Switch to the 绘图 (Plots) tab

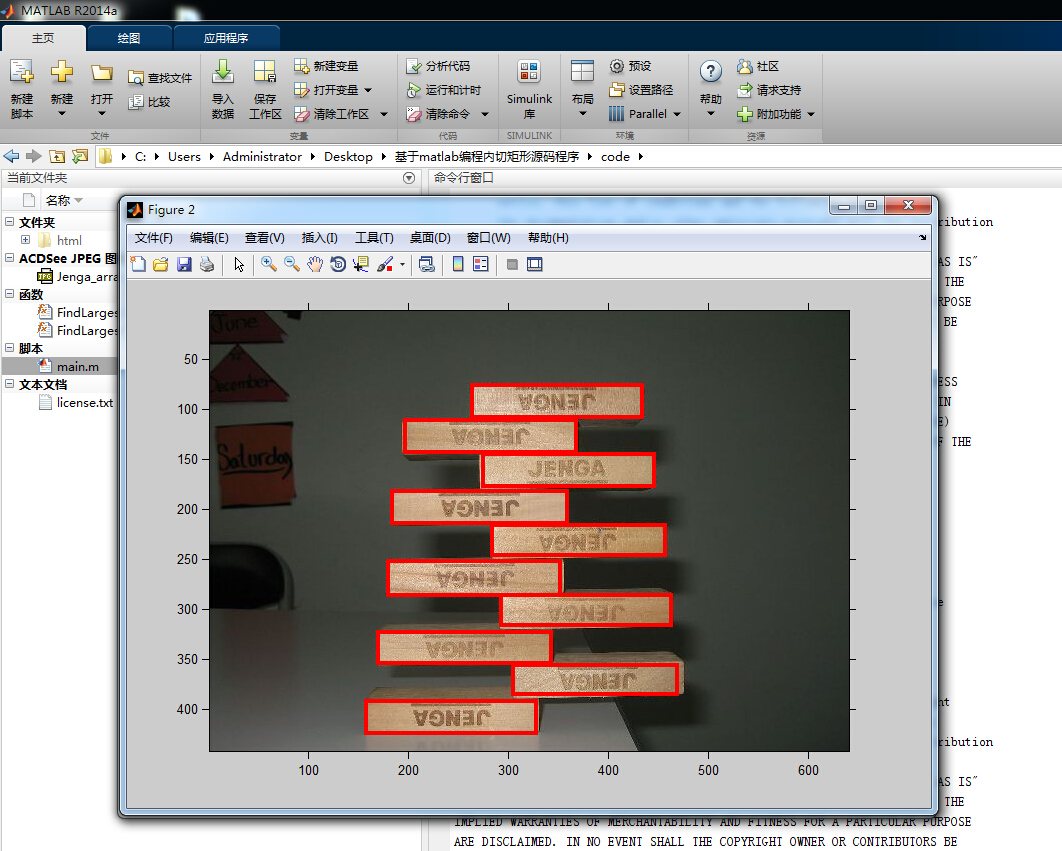click(129, 38)
